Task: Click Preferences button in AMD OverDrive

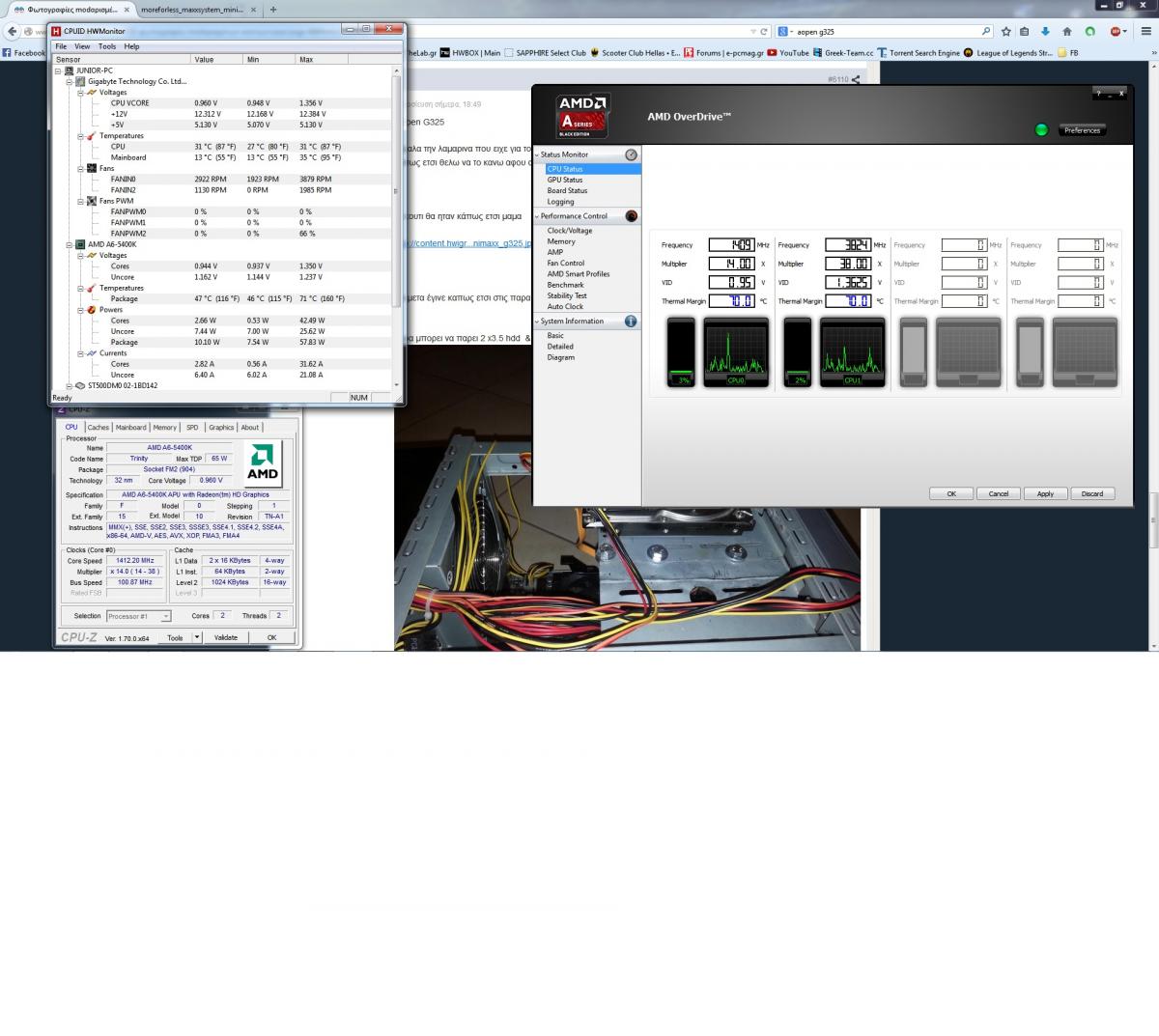Action: [1082, 130]
